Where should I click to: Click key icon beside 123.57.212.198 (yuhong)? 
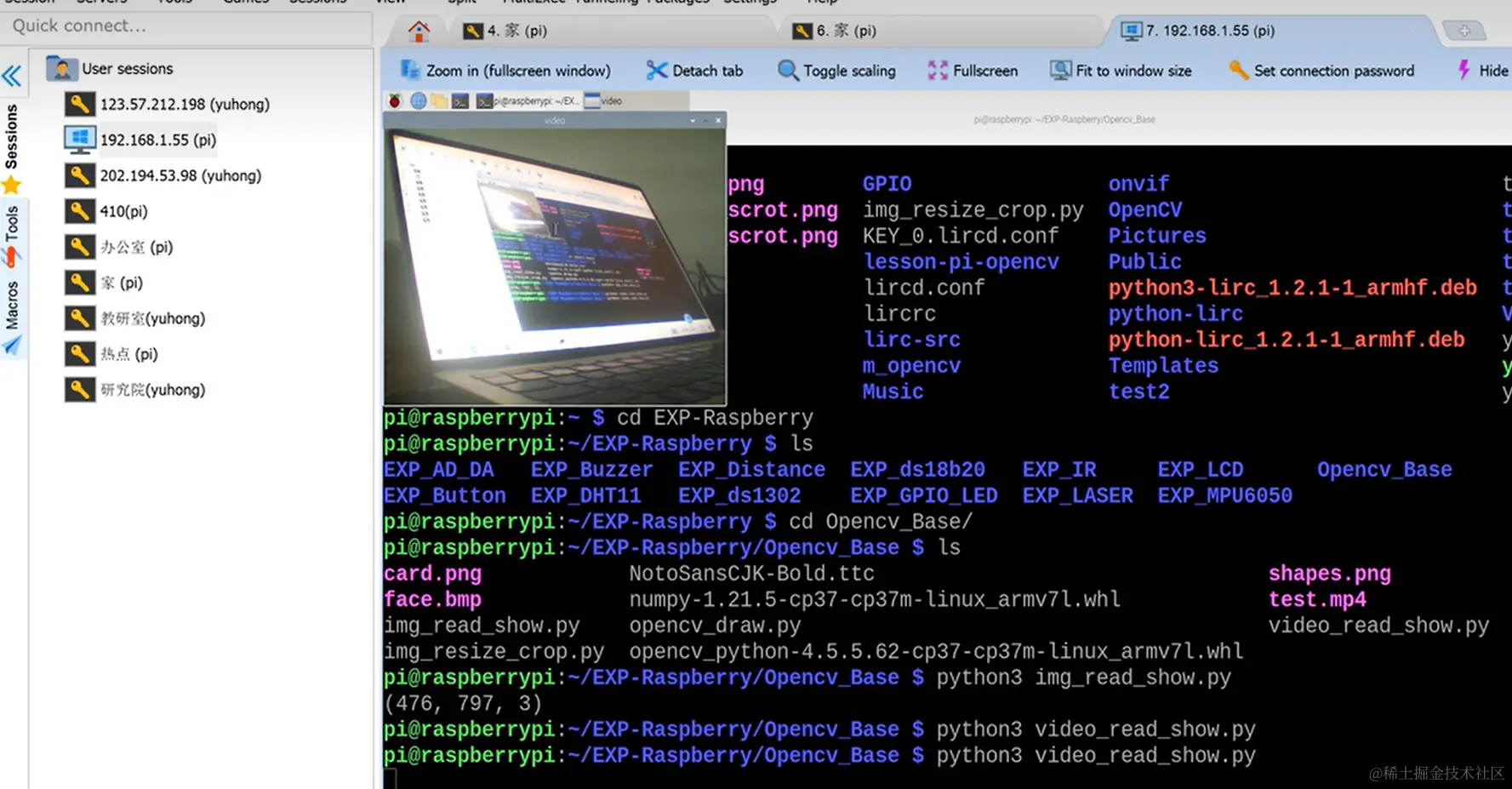[80, 104]
